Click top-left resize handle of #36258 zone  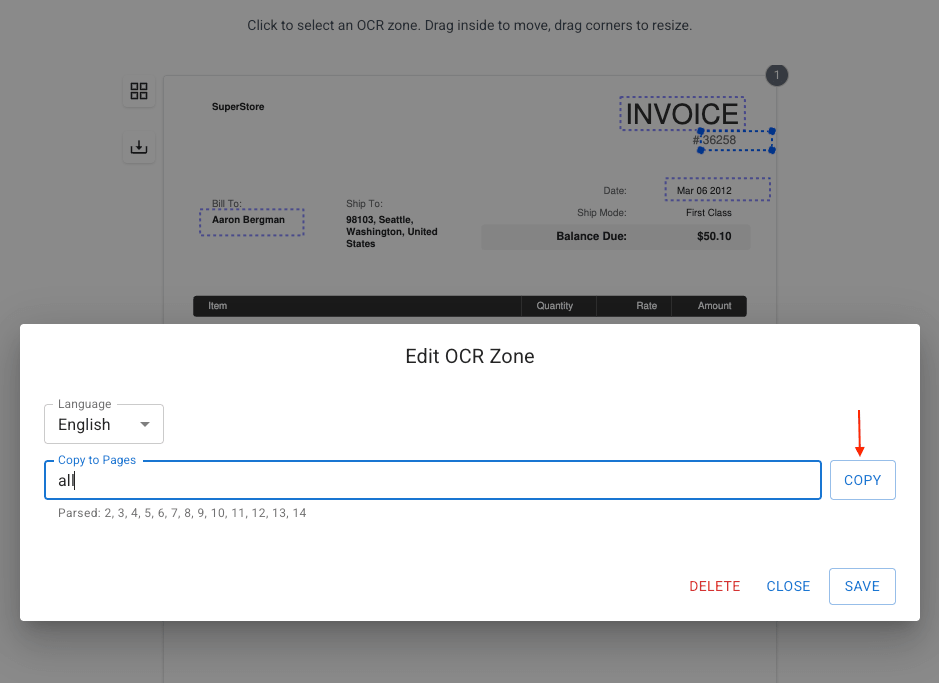[700, 131]
